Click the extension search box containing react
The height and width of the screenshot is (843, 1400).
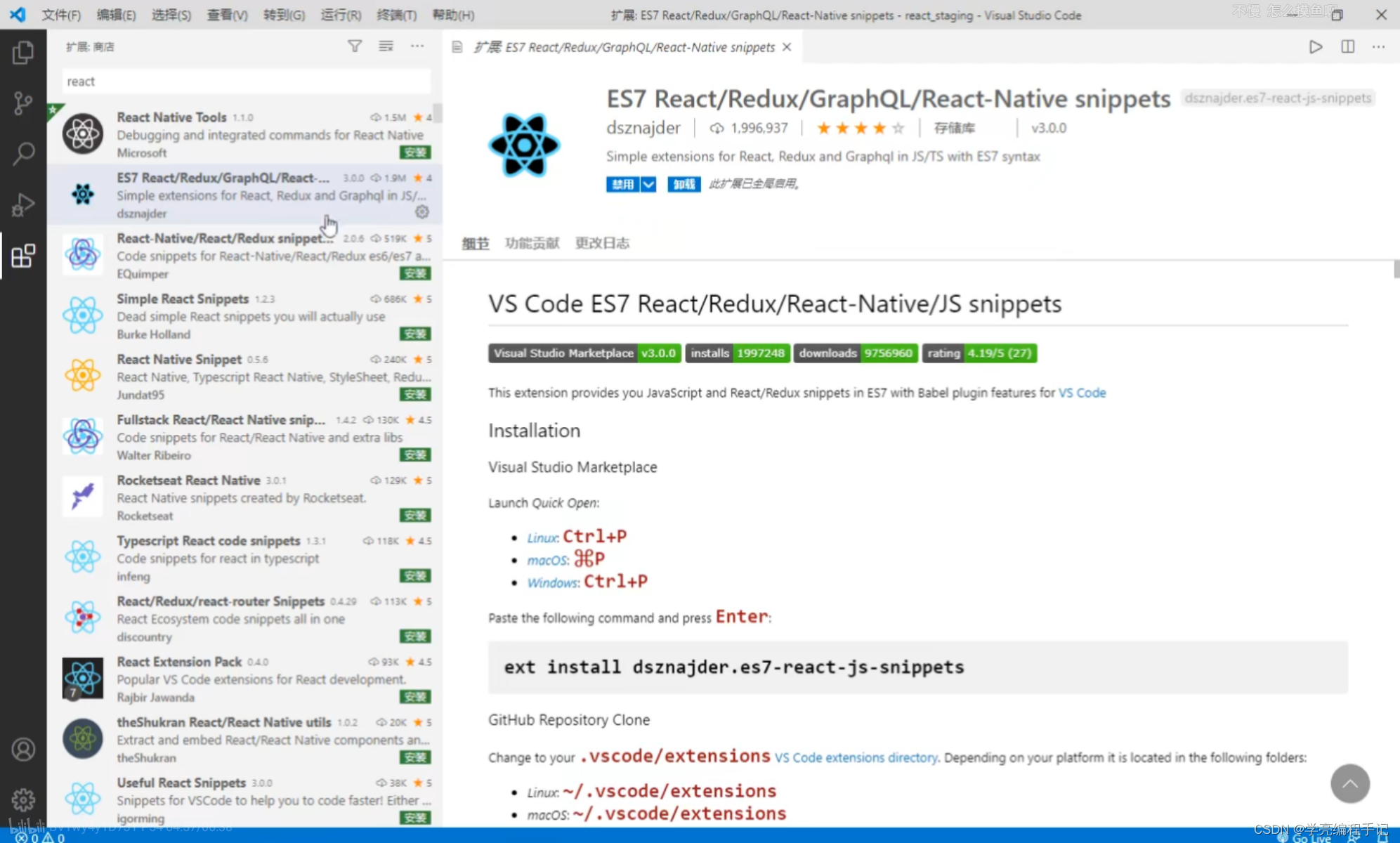[x=247, y=81]
